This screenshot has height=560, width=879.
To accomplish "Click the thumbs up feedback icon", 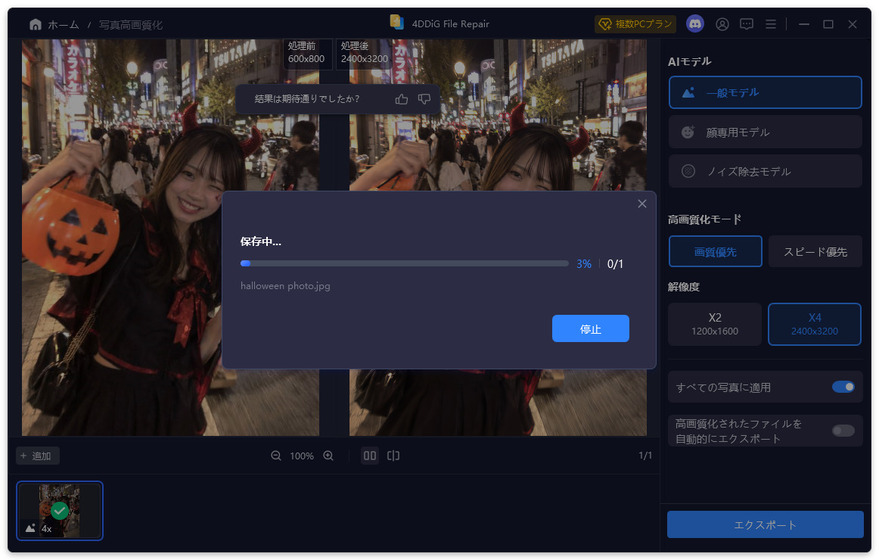I will [401, 99].
